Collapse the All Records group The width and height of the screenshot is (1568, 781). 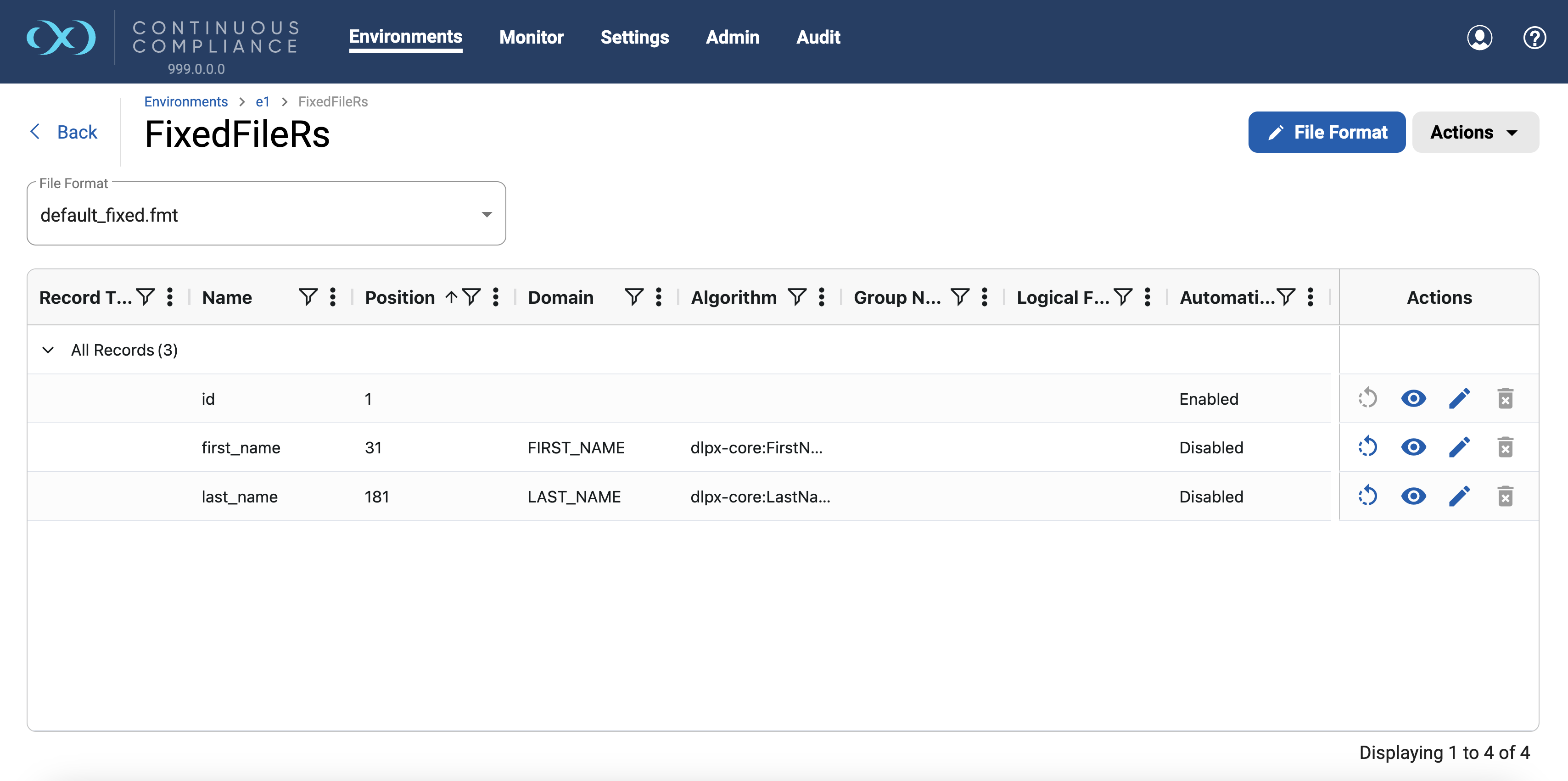pyautogui.click(x=47, y=350)
